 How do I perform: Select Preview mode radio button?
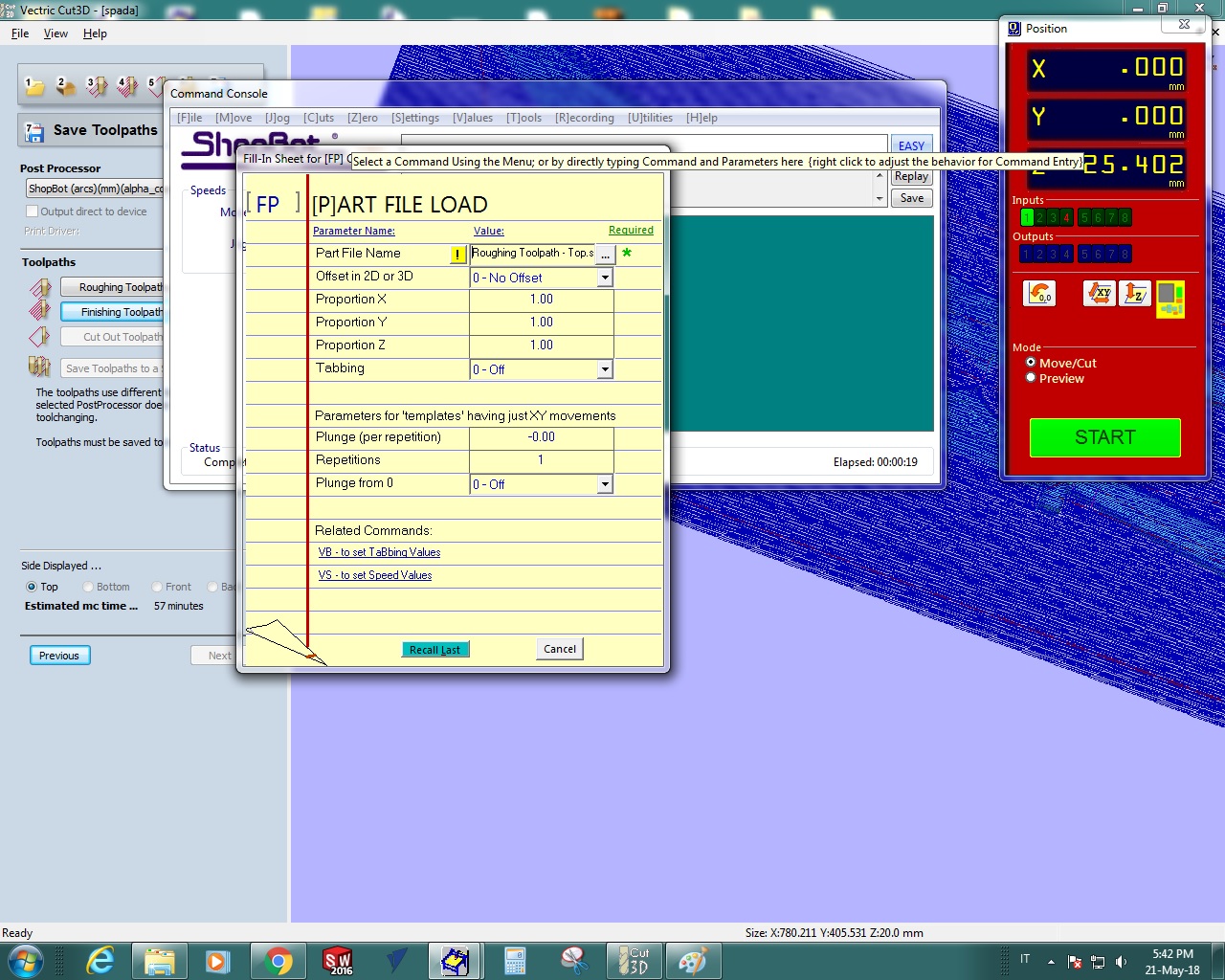tap(1031, 378)
